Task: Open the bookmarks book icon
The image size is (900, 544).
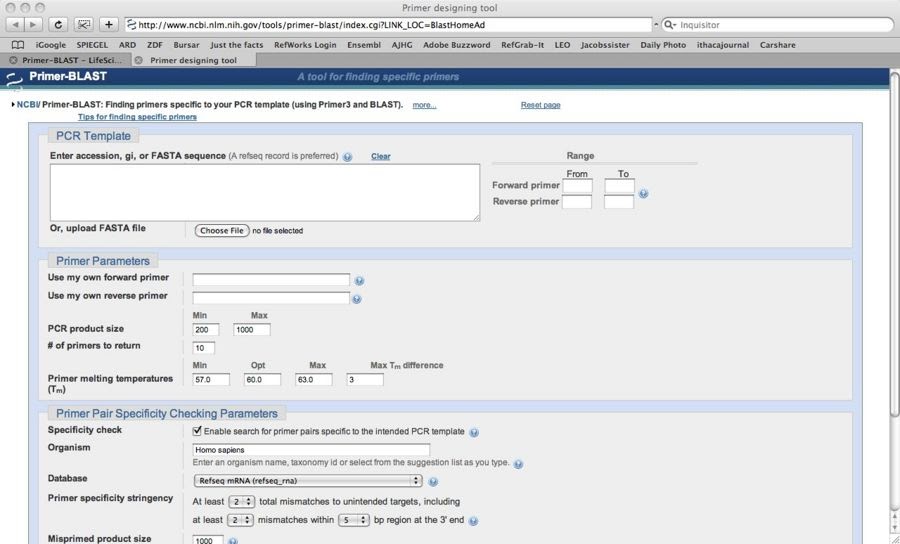Action: [18, 45]
